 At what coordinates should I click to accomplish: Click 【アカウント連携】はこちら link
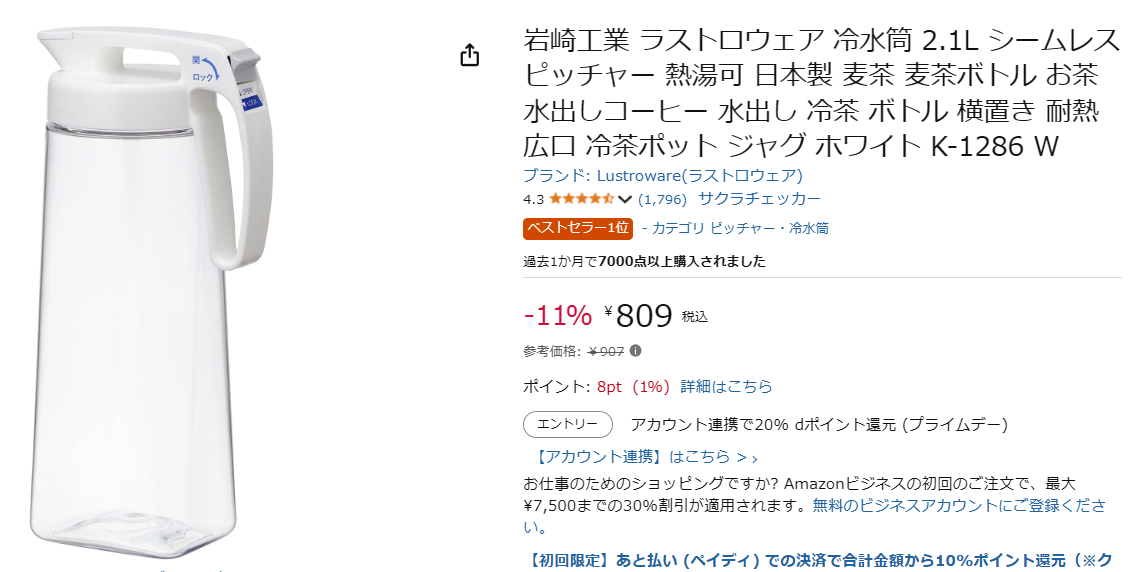645,457
